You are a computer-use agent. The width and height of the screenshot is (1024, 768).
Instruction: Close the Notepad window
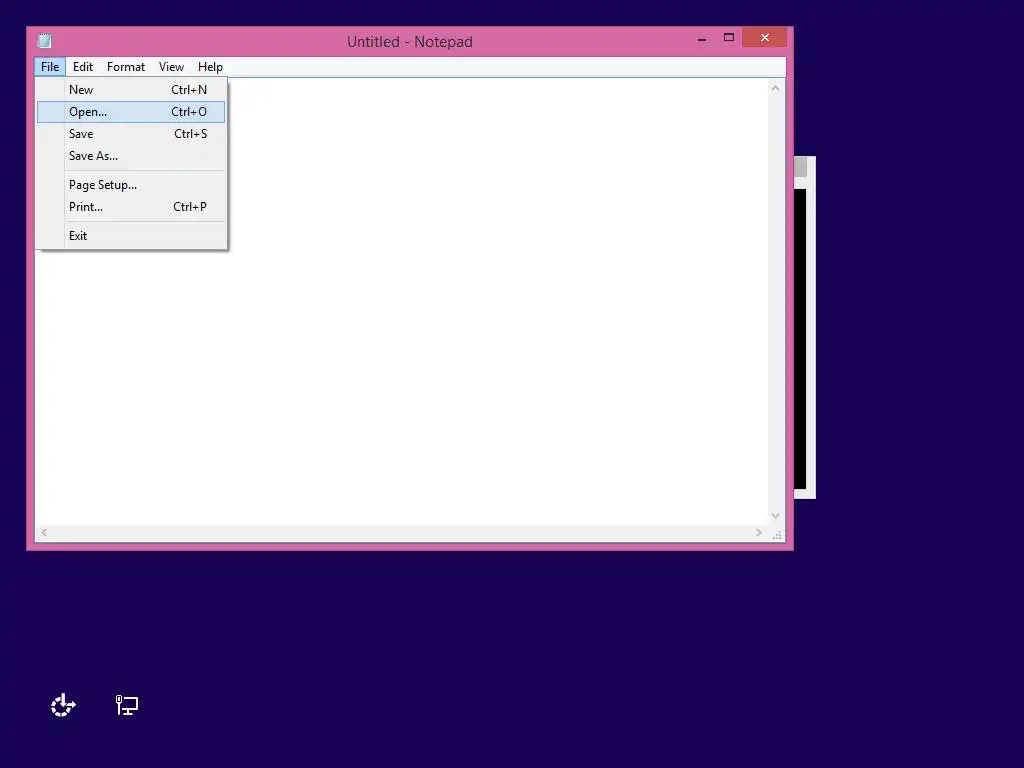(x=765, y=38)
